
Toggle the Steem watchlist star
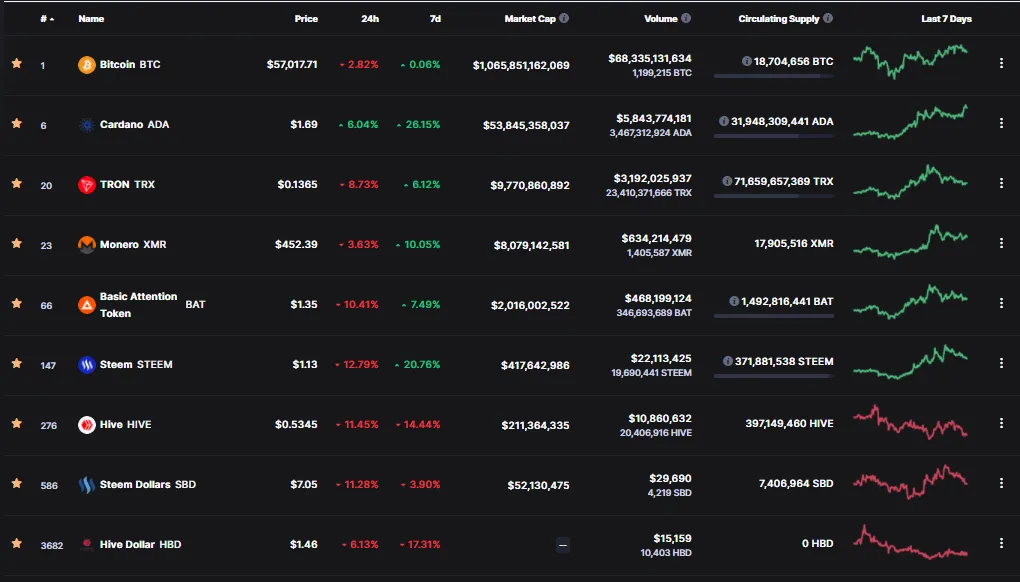tap(17, 363)
